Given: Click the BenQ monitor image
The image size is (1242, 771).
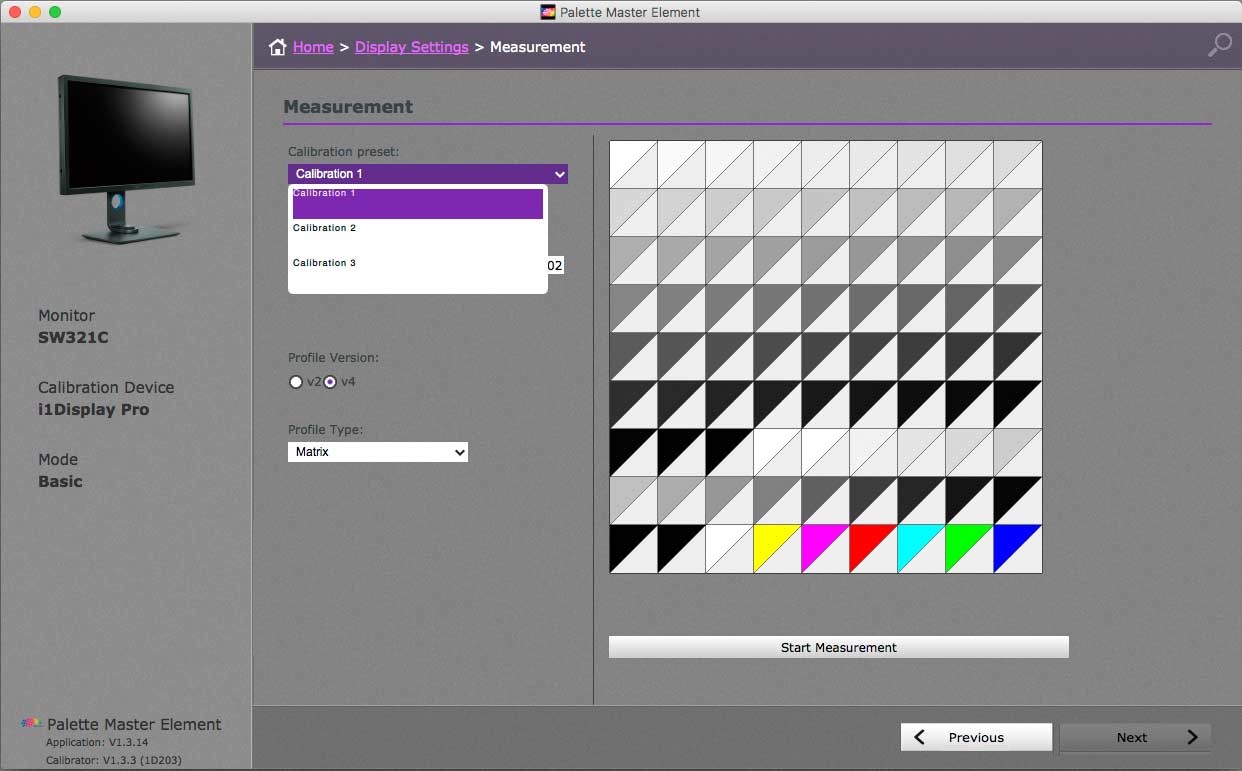Looking at the screenshot, I should (126, 158).
